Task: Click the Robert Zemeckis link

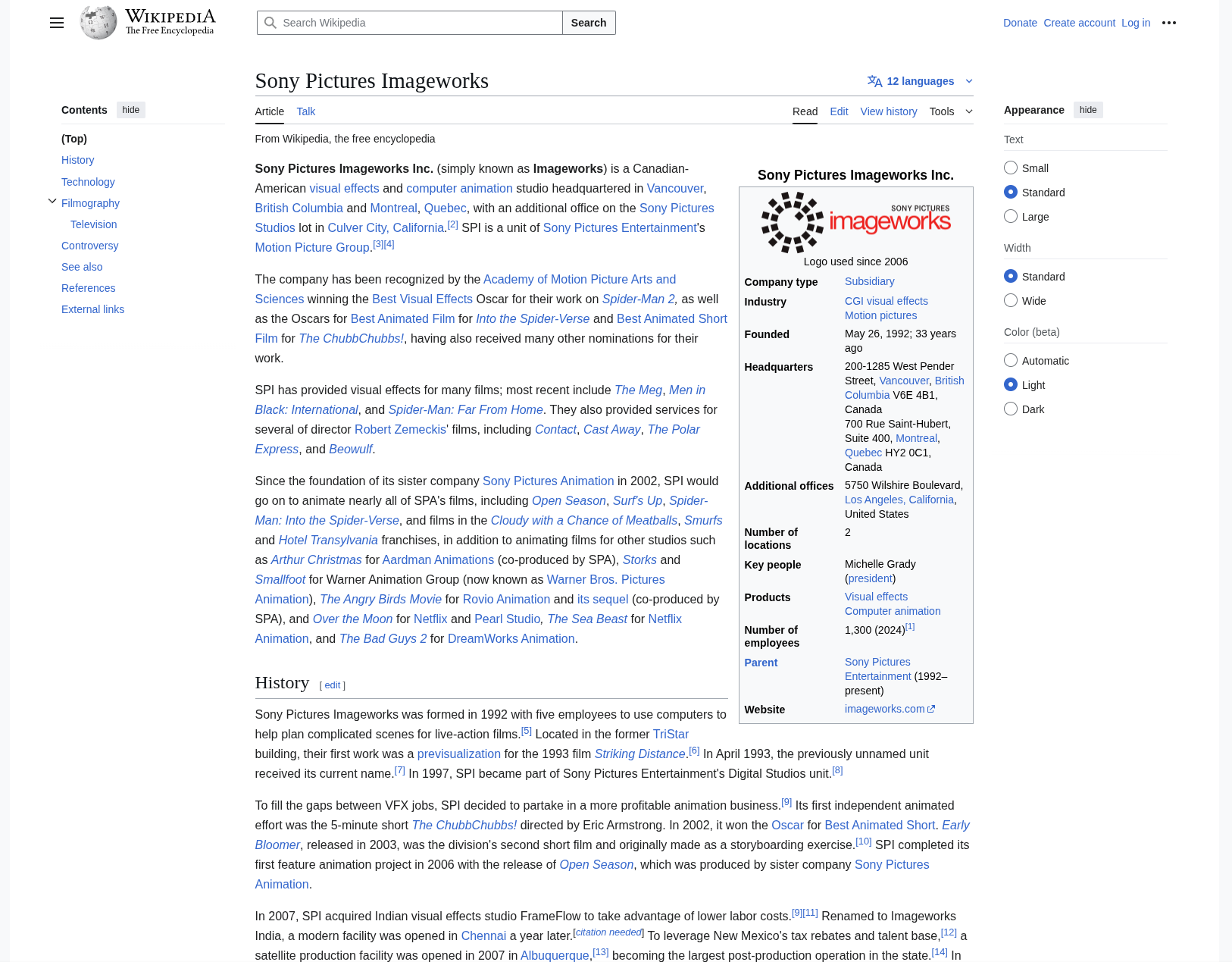Action: click(400, 429)
